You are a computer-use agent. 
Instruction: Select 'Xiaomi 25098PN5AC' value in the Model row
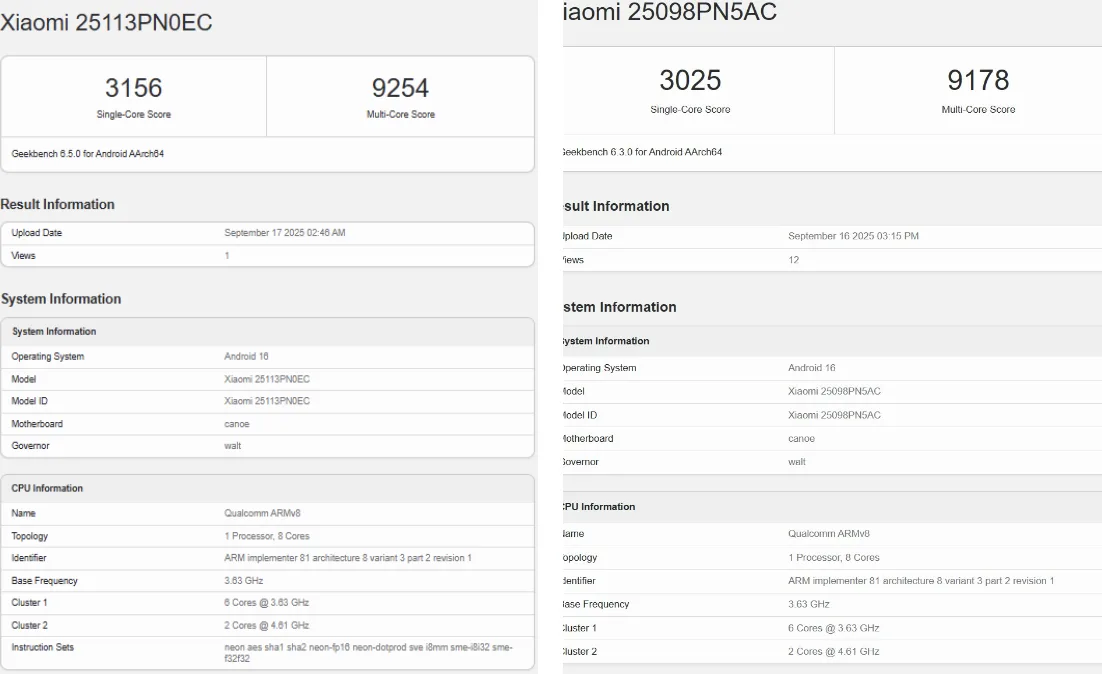coord(834,391)
